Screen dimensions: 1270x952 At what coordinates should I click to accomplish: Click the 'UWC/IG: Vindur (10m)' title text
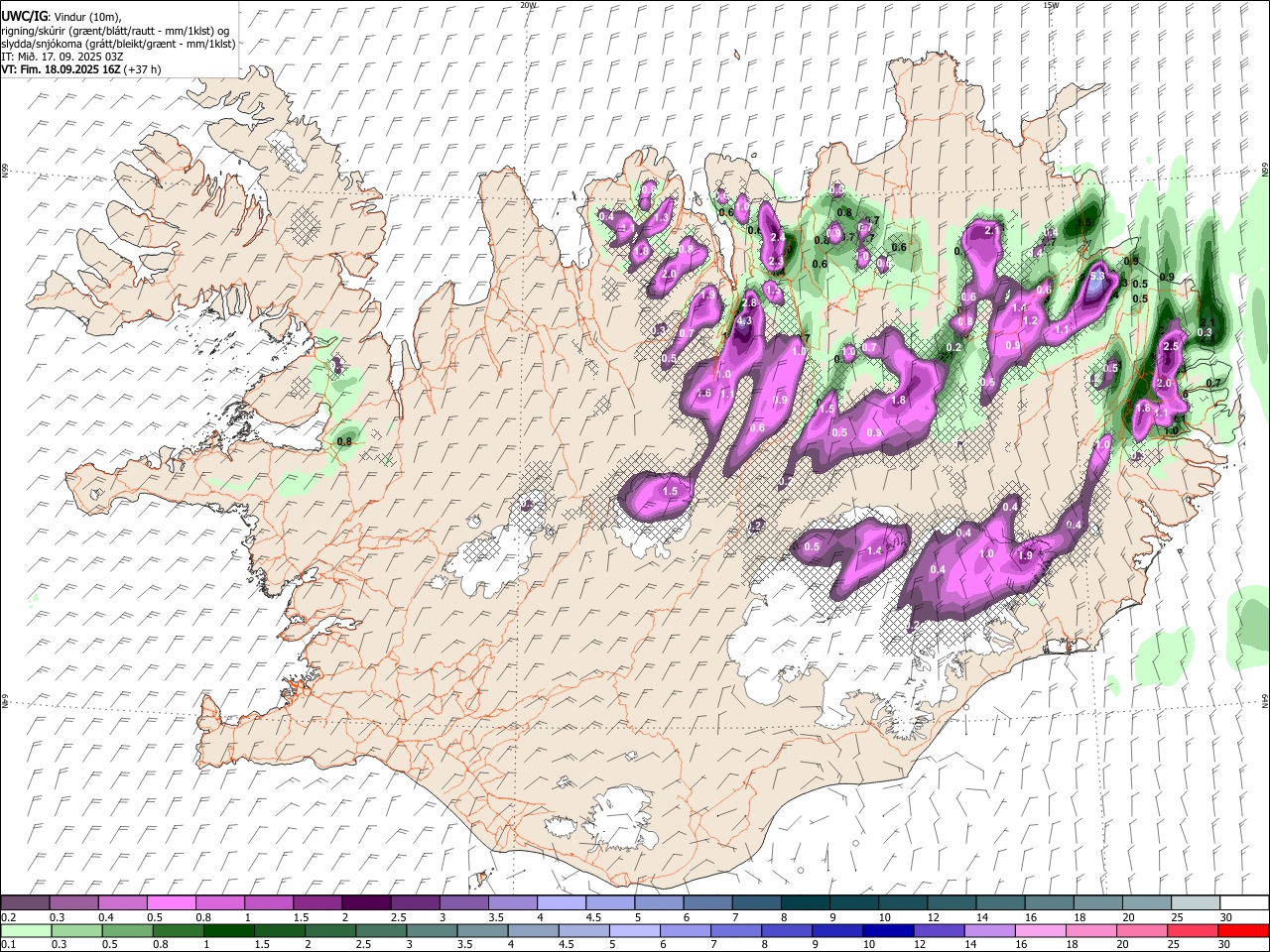(61, 17)
